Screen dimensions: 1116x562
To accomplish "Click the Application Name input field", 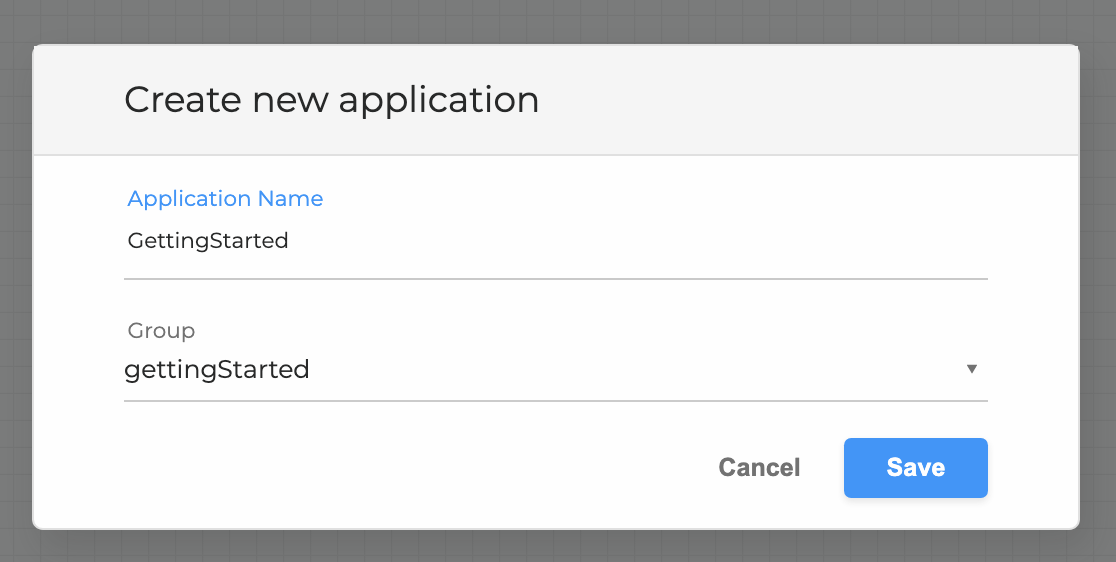I will click(x=555, y=241).
